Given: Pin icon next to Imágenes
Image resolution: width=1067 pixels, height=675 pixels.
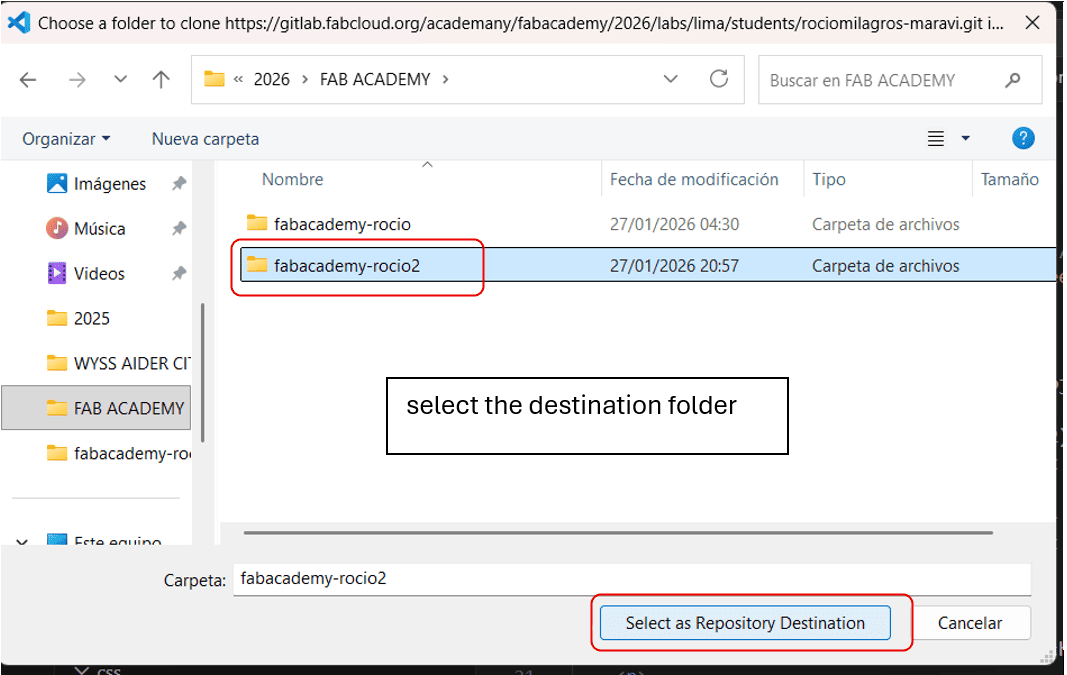Looking at the screenshot, I should point(179,184).
